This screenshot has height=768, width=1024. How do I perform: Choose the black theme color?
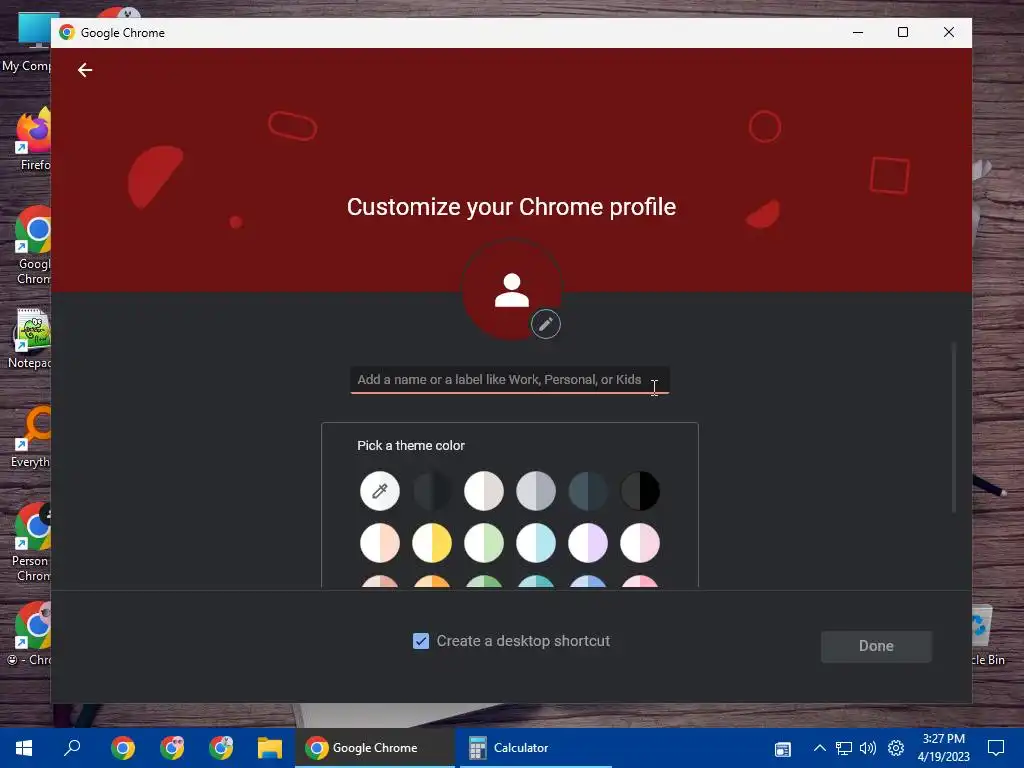(640, 490)
